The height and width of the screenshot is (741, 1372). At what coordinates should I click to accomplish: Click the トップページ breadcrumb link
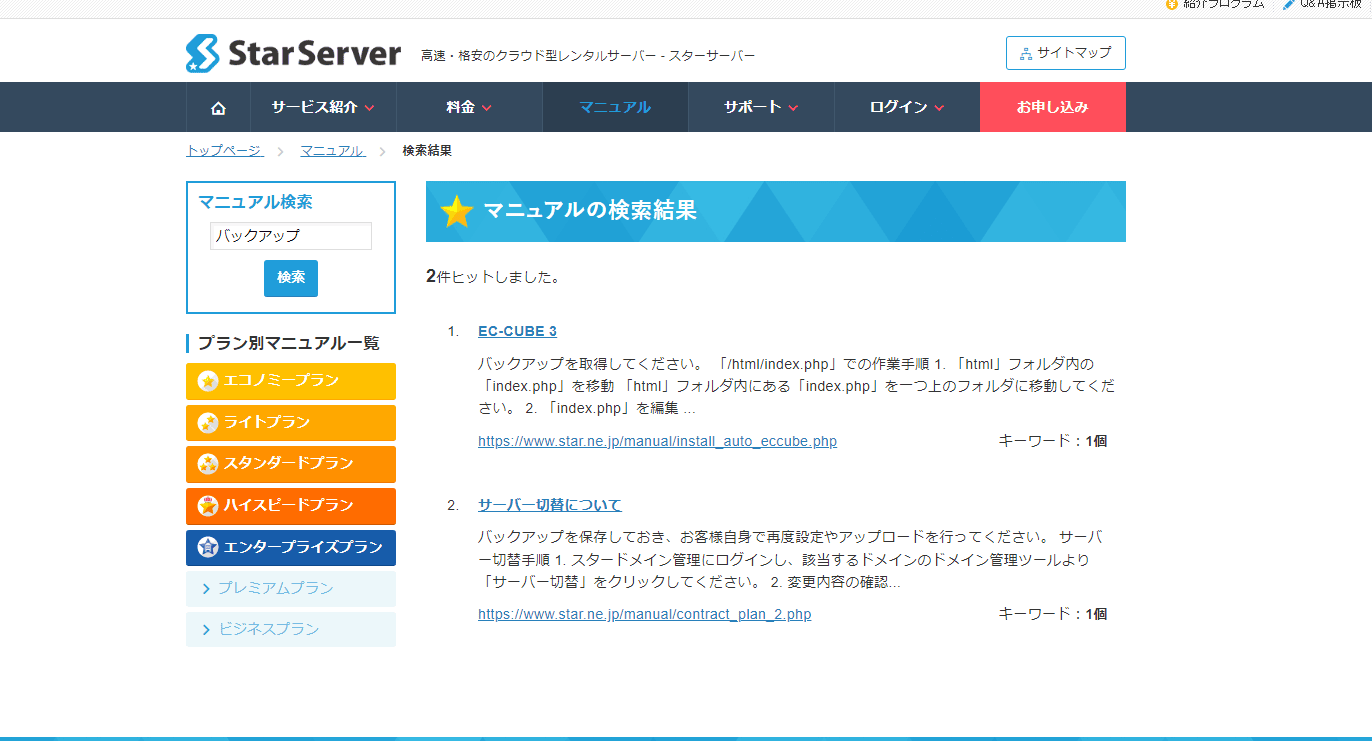click(x=224, y=151)
